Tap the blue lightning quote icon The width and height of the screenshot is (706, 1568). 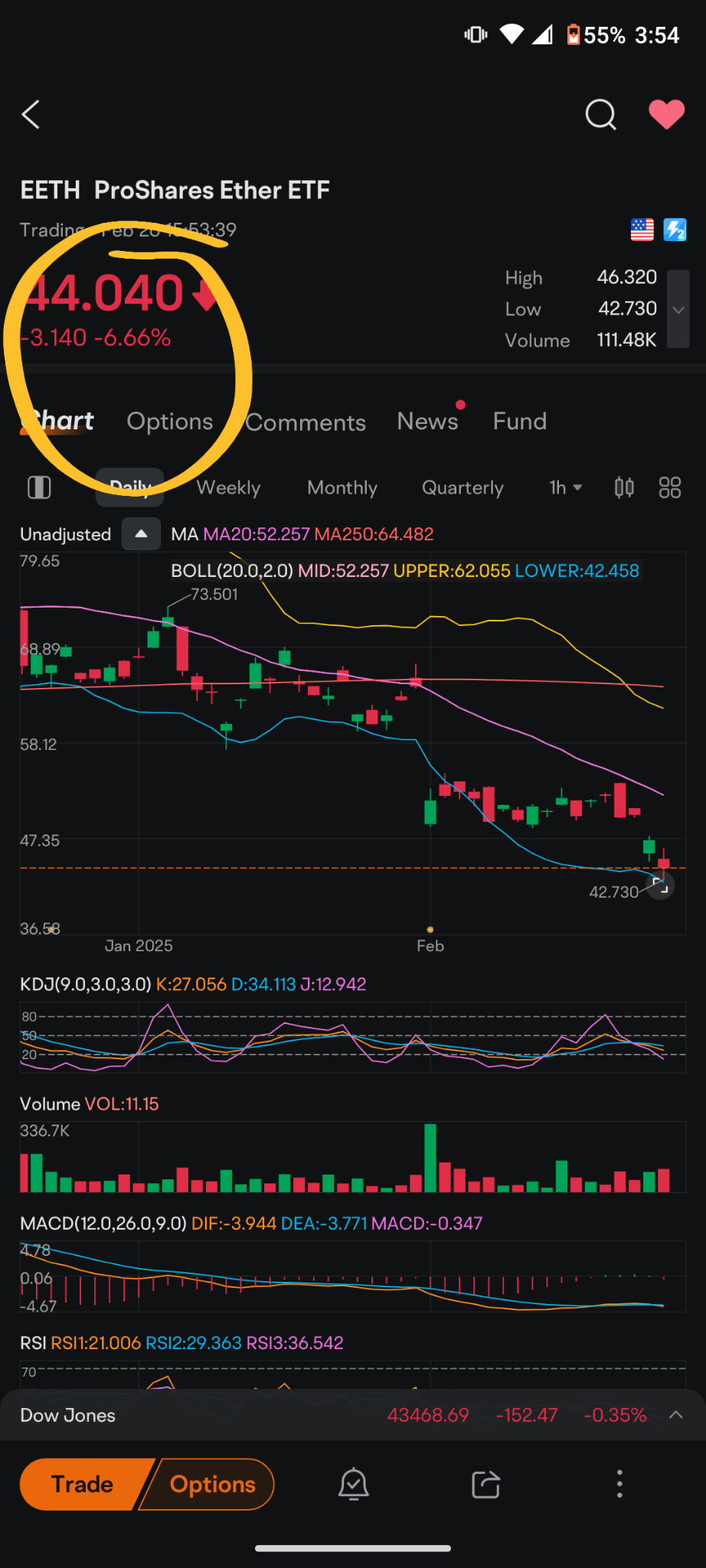675,230
